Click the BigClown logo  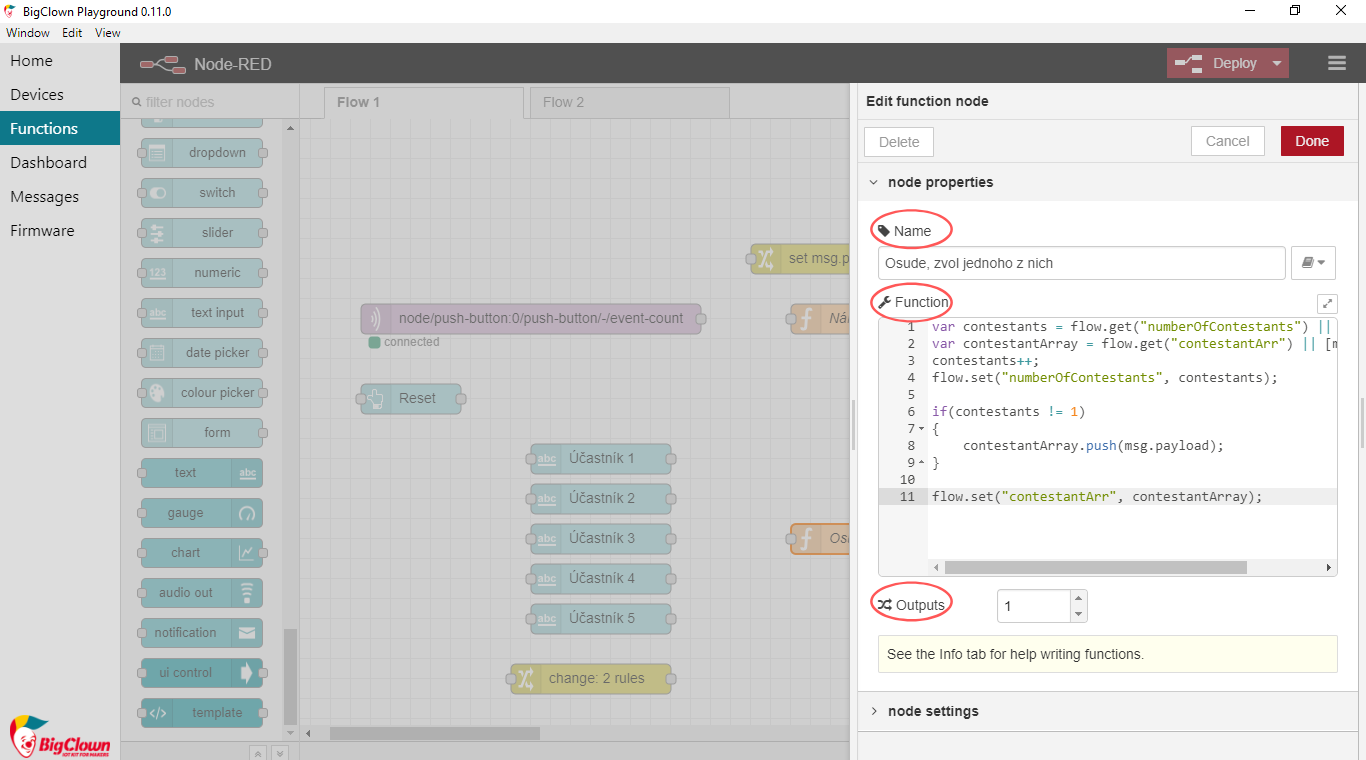click(59, 737)
